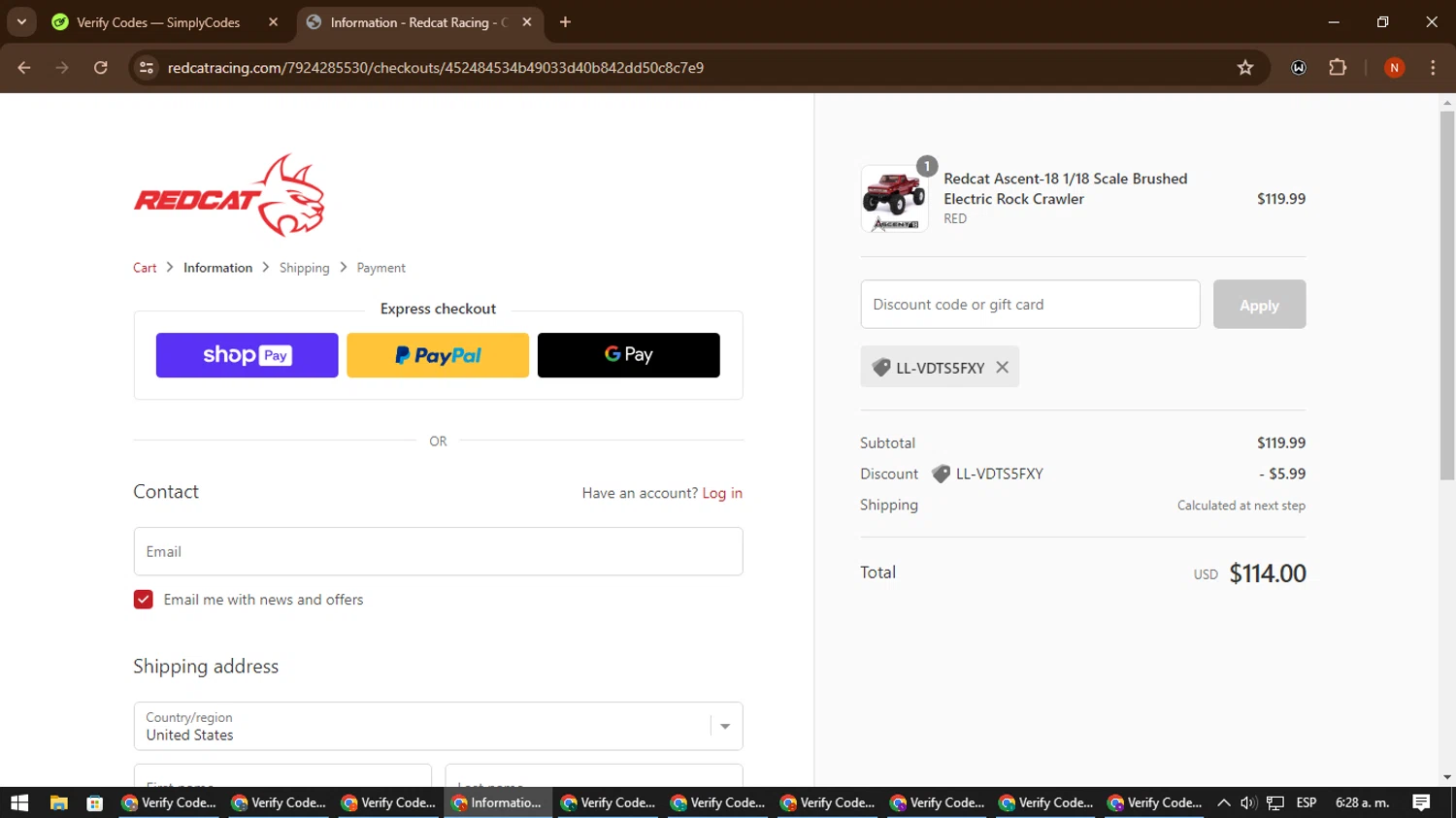Screen dimensions: 1456x818
Task: Click the Information breadcrumb step
Action: 217,268
